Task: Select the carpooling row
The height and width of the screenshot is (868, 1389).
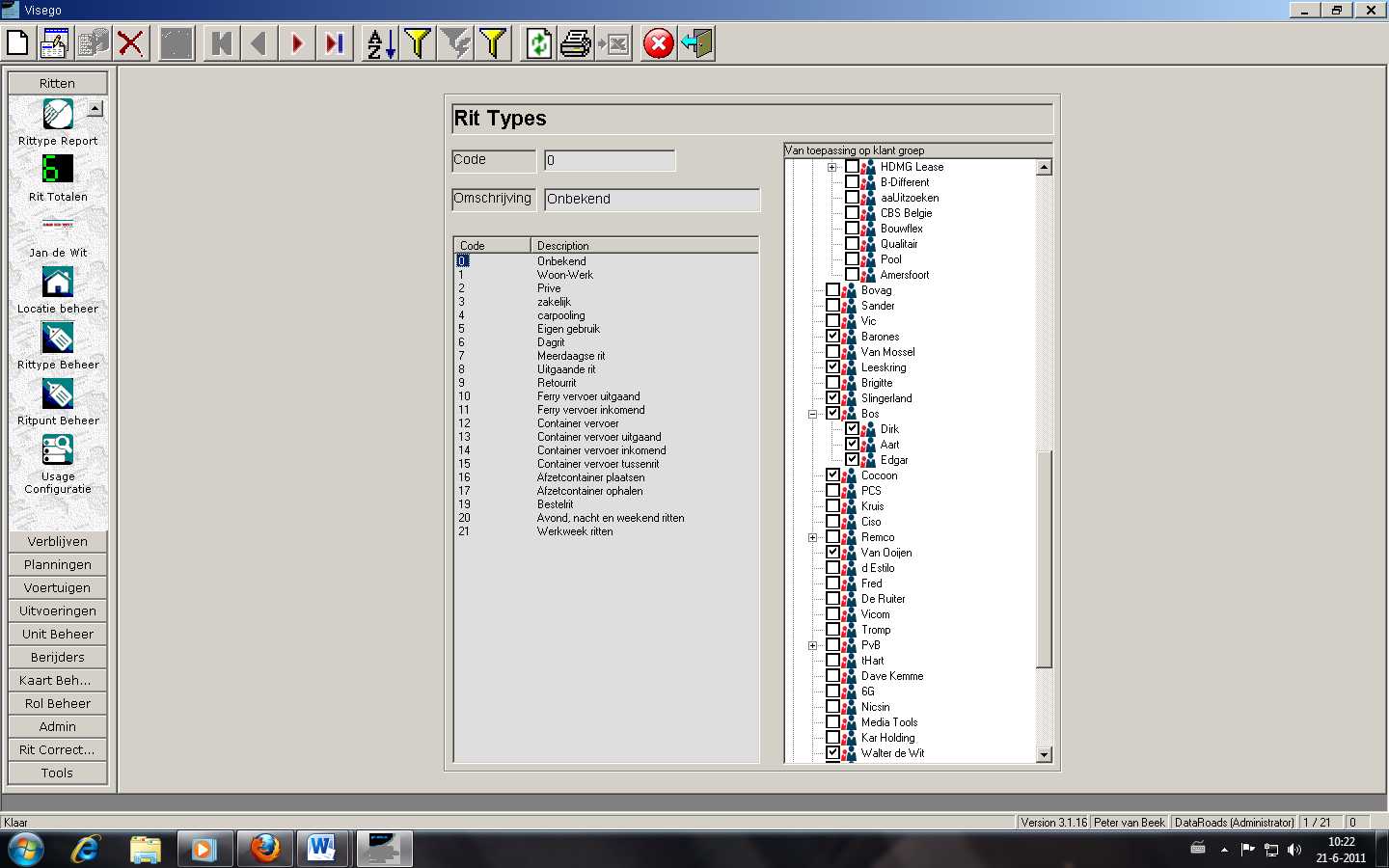Action: tap(606, 315)
